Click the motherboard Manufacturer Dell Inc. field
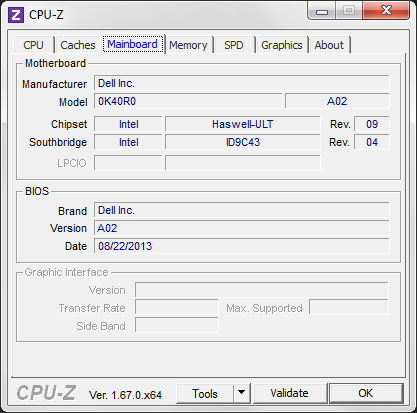417x413 pixels. [x=242, y=83]
